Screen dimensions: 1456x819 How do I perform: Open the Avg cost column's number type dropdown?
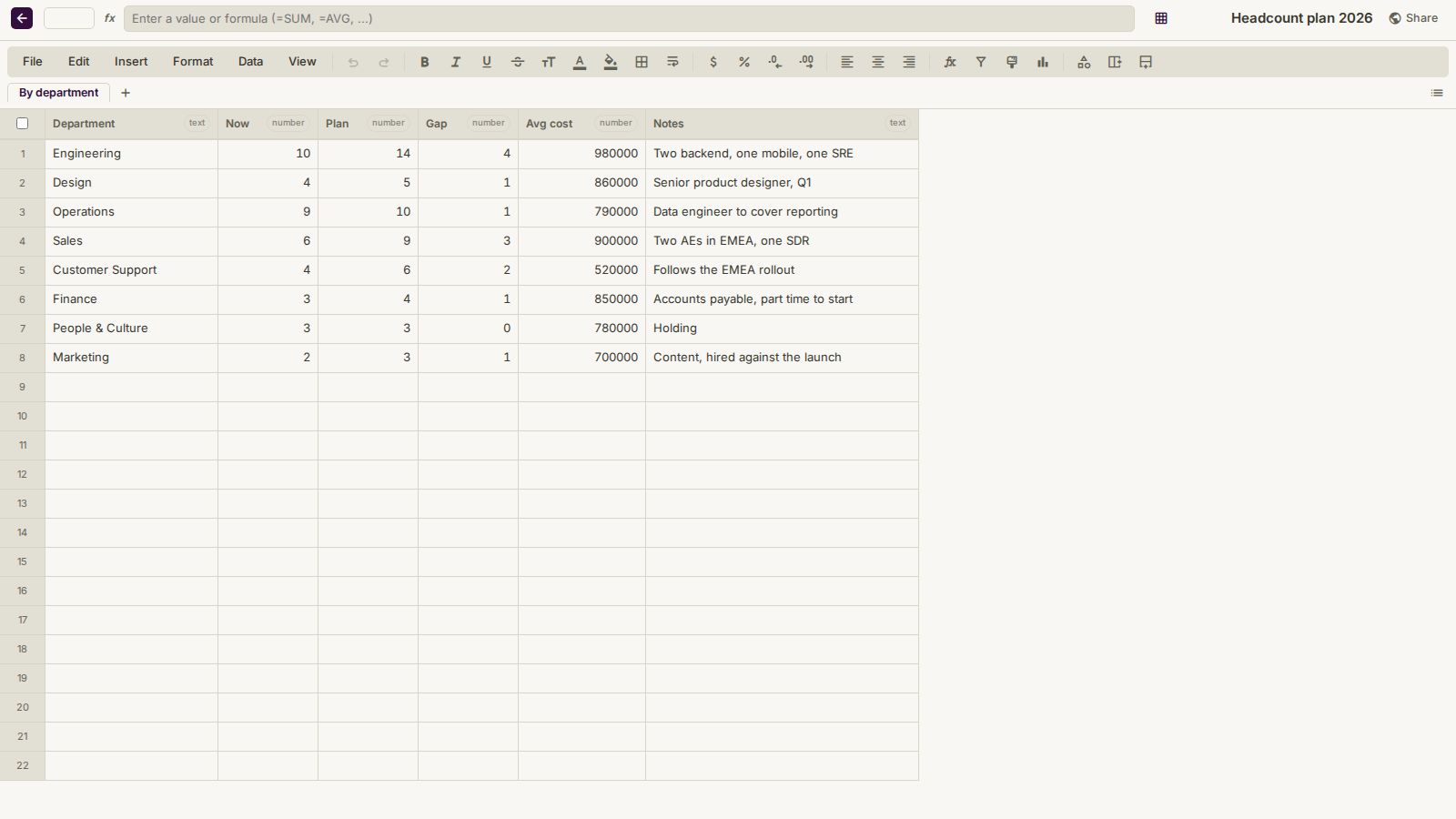pyautogui.click(x=615, y=123)
